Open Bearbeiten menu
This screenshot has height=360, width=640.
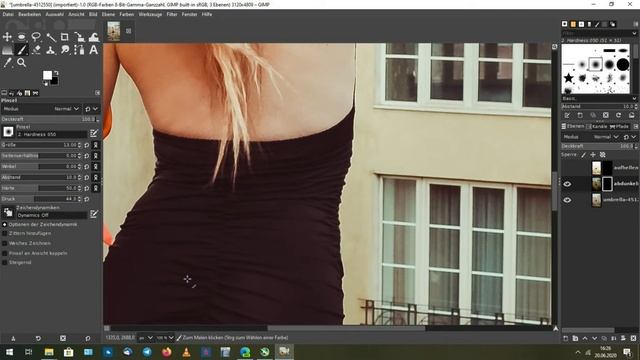(x=29, y=14)
